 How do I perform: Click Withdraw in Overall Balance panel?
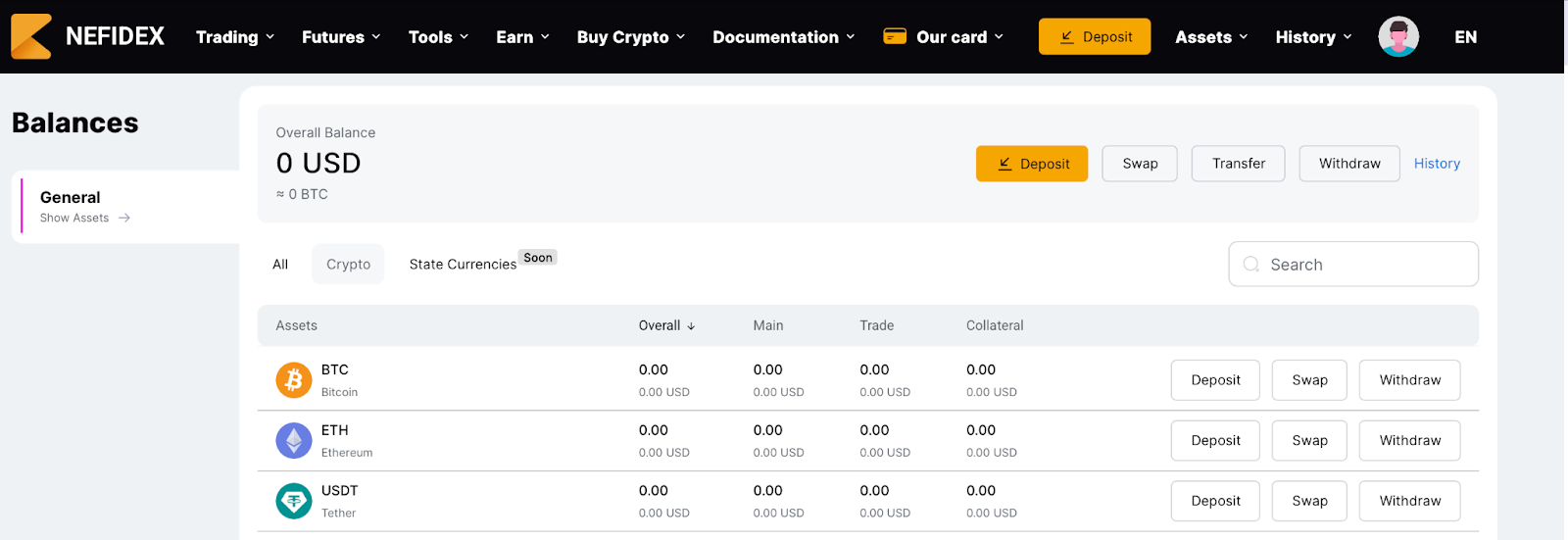point(1349,164)
